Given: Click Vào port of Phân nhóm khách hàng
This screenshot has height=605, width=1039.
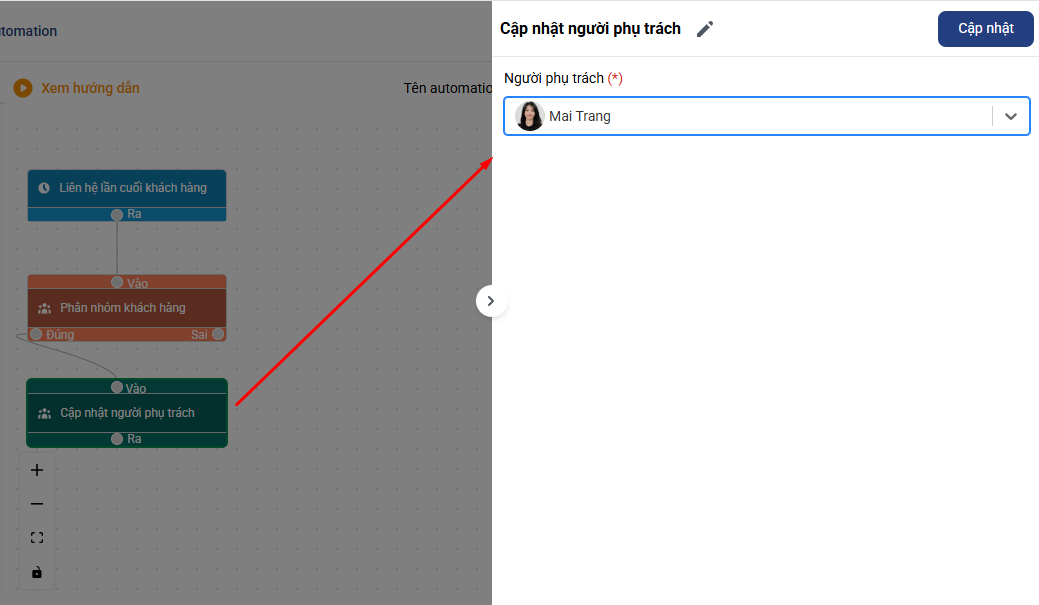Looking at the screenshot, I should coord(117,283).
